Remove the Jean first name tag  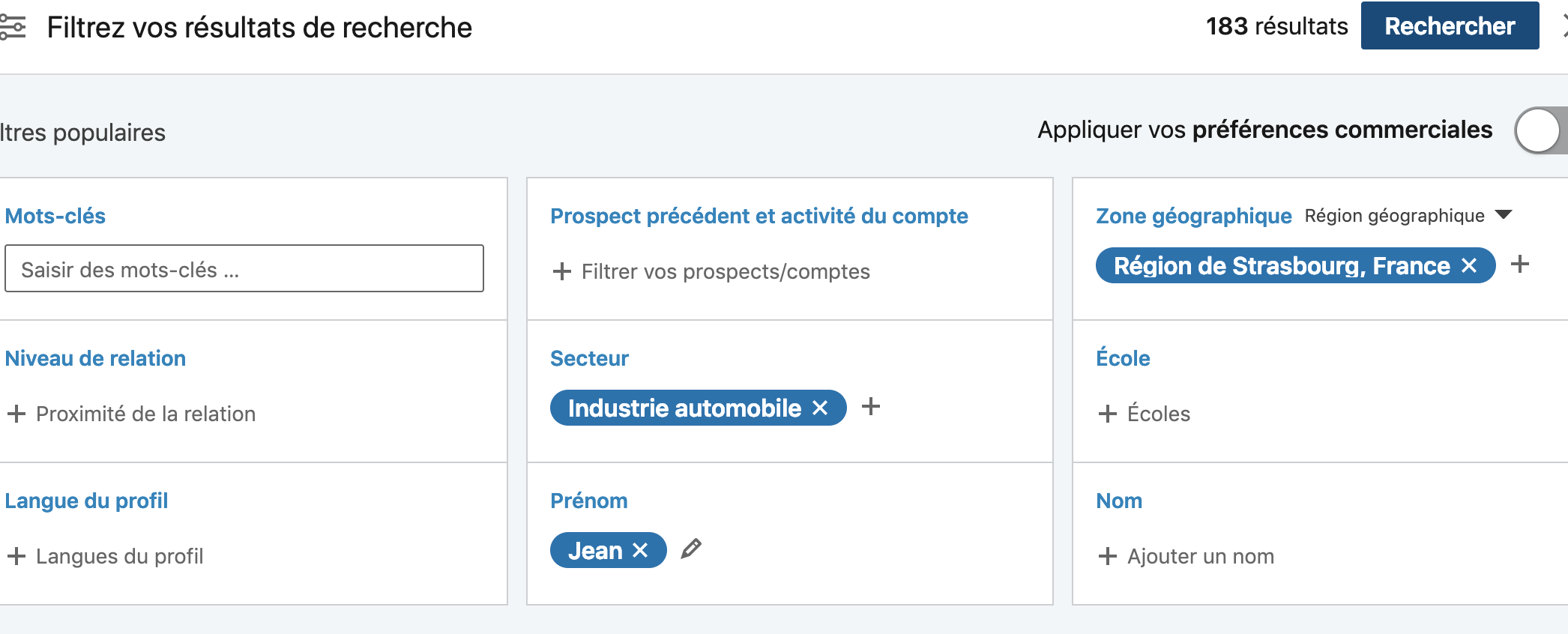click(x=640, y=551)
